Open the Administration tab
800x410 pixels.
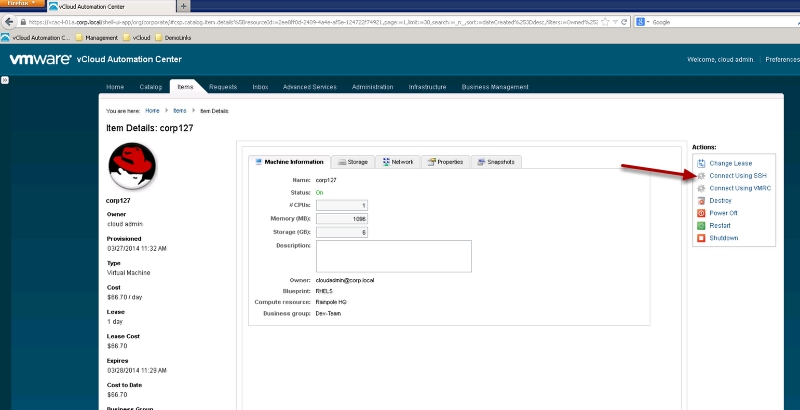[372, 87]
